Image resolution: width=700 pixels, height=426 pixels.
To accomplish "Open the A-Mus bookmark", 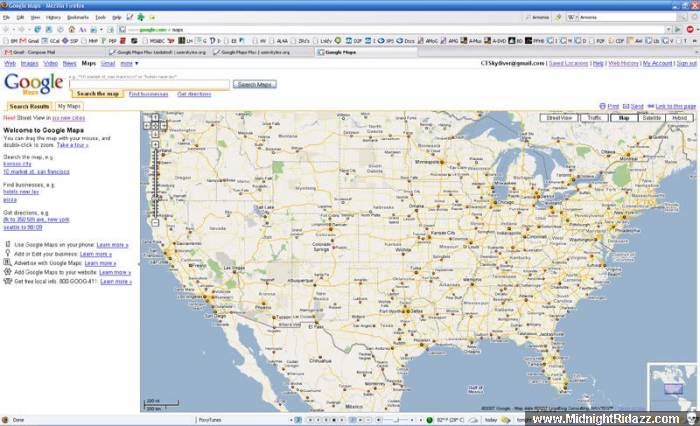I will (471, 41).
